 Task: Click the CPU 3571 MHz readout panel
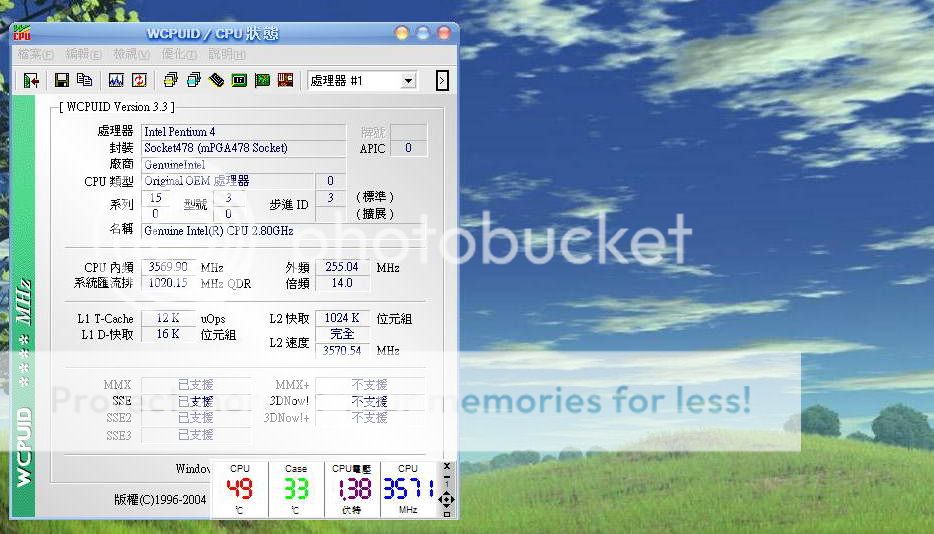click(408, 489)
